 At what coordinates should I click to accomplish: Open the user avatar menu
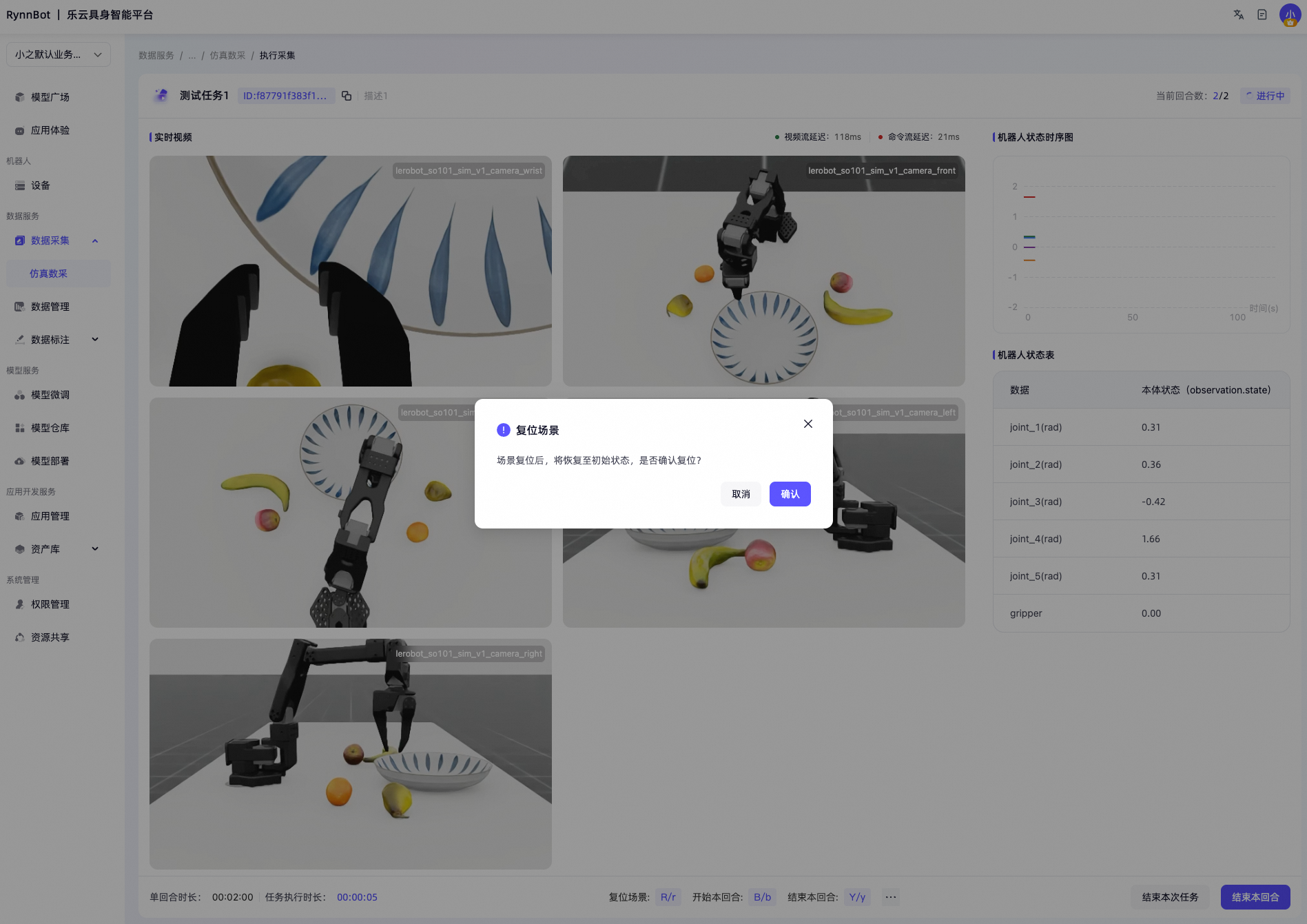coord(1290,14)
